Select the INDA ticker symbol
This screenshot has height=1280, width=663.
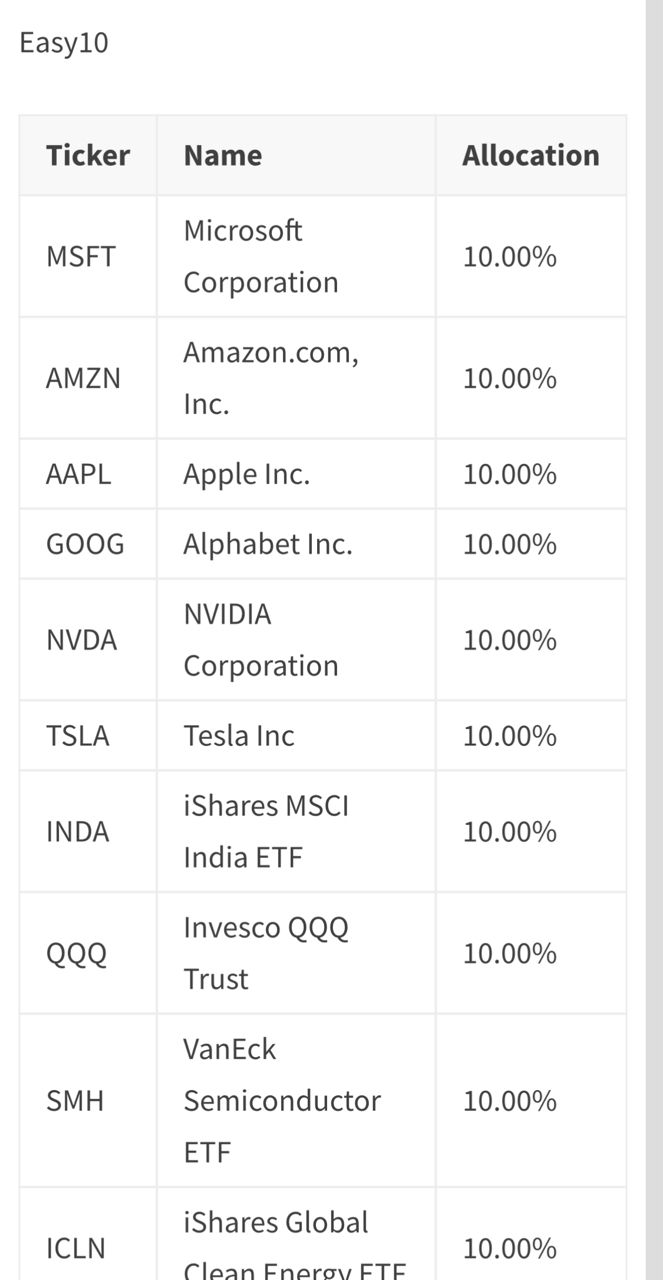pyautogui.click(x=77, y=832)
